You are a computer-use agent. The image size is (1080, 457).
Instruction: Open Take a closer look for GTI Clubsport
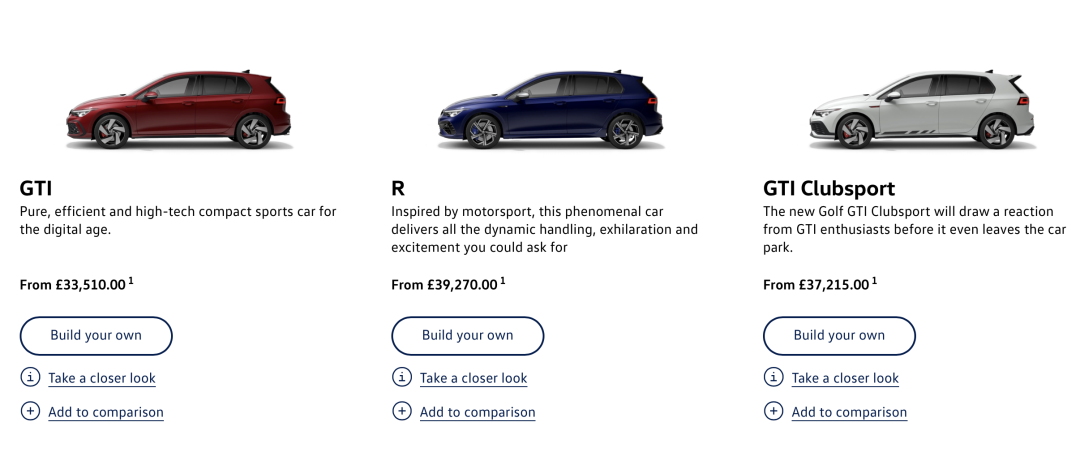[x=845, y=378]
